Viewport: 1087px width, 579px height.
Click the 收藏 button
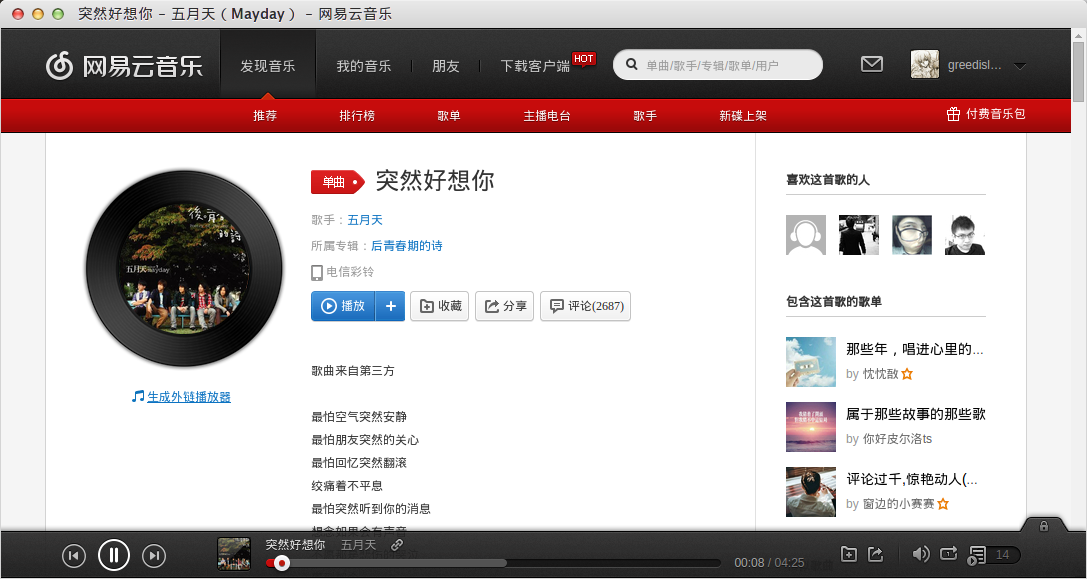[x=440, y=306]
